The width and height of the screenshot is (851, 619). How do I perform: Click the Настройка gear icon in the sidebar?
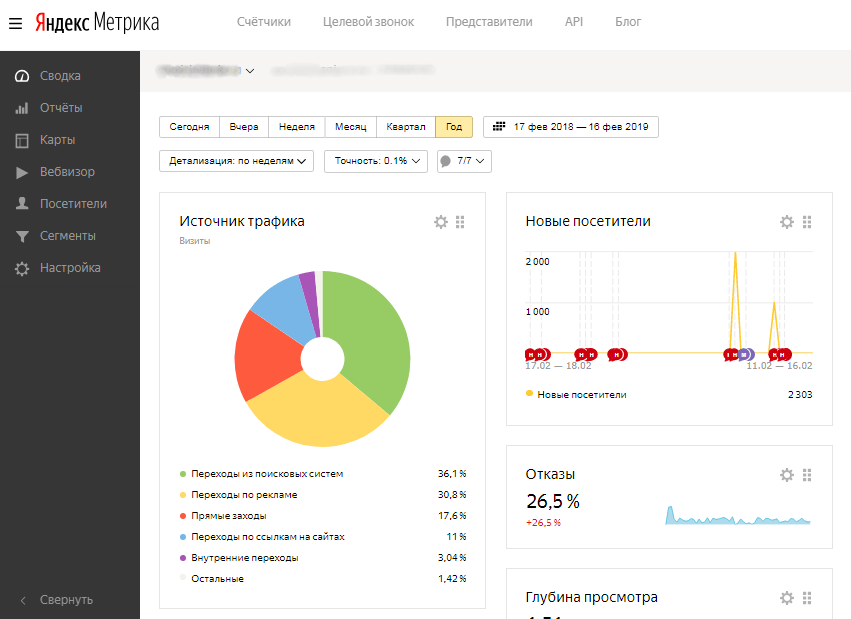click(x=22, y=269)
